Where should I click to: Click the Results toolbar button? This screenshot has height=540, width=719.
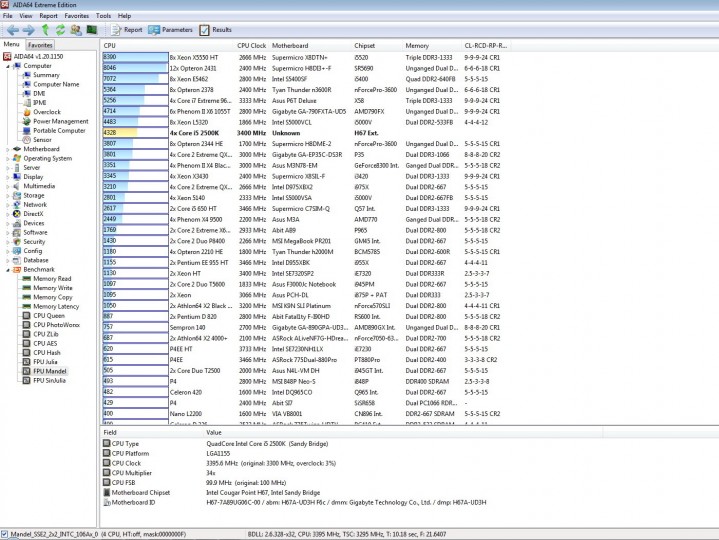click(x=216, y=30)
